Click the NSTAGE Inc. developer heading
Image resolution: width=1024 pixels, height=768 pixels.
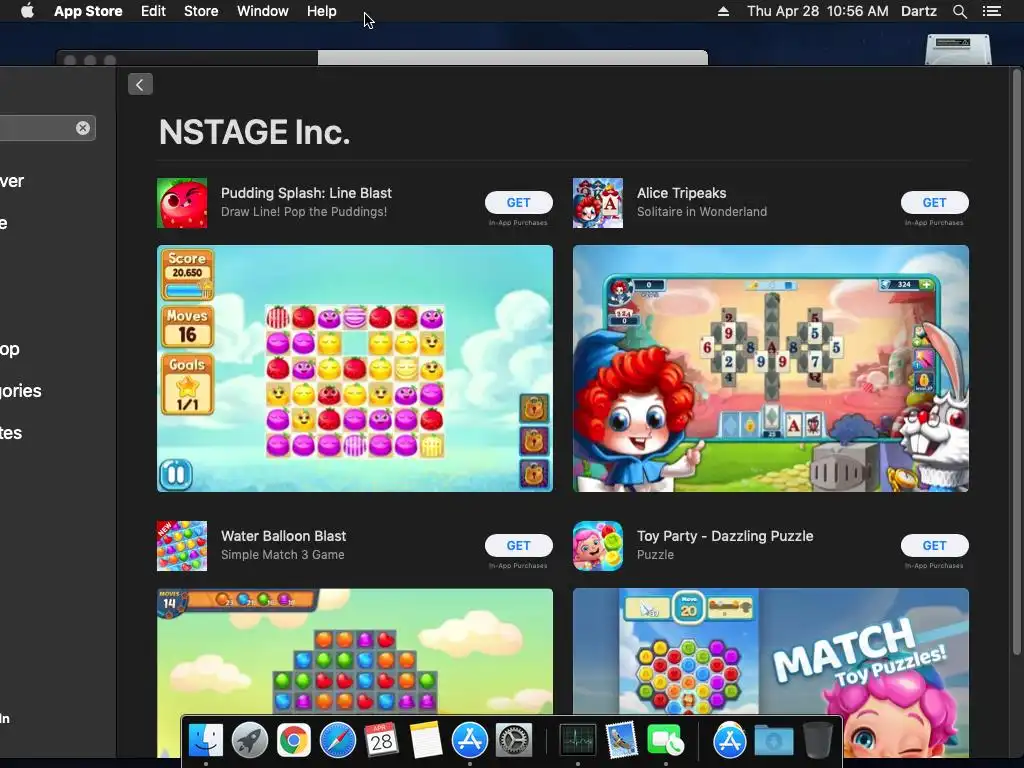click(x=254, y=133)
